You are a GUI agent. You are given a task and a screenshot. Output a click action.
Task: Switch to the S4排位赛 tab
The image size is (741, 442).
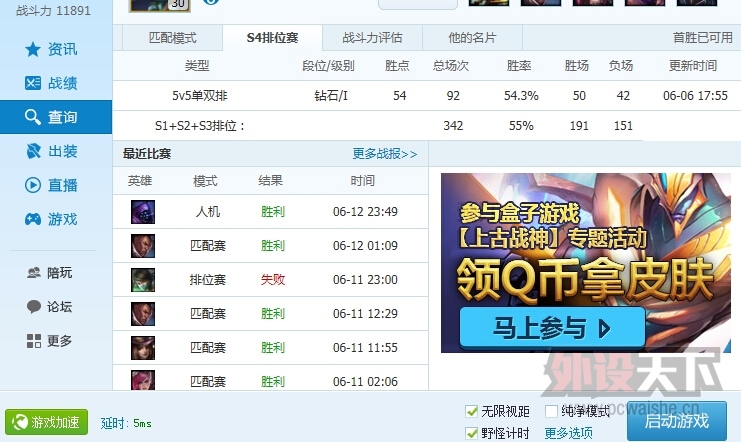(x=273, y=38)
